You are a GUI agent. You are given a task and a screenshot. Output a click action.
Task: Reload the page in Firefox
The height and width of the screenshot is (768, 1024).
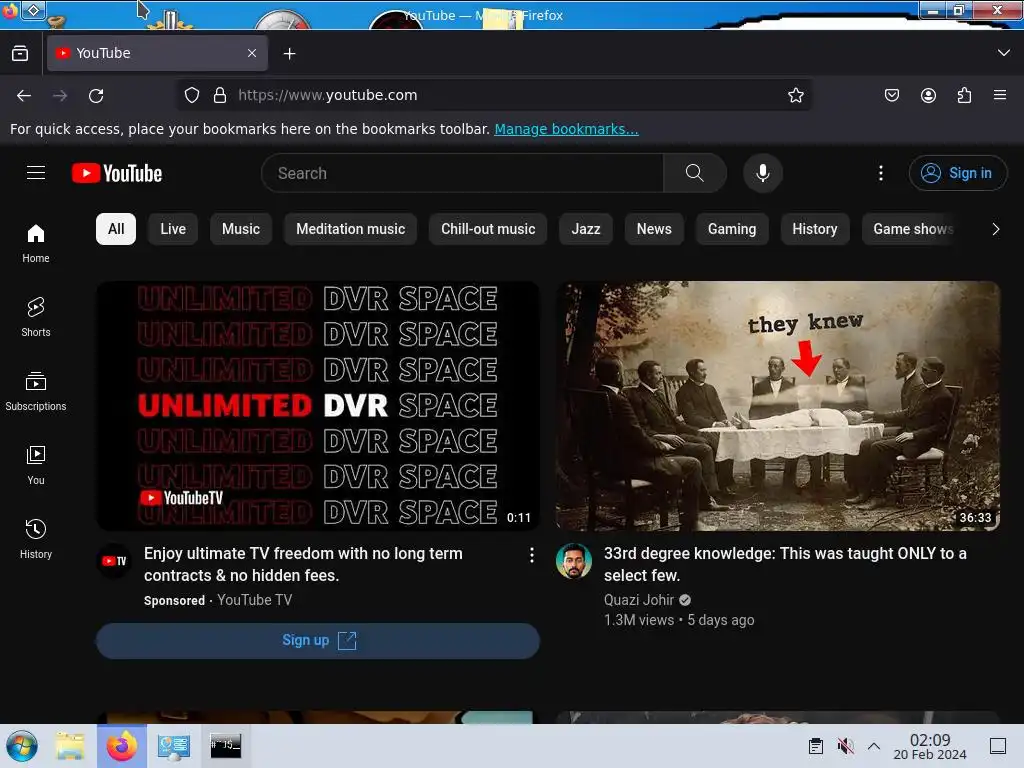96,96
